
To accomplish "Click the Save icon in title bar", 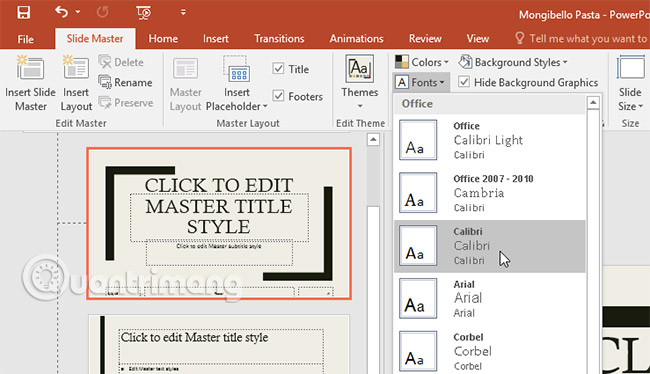I will [x=23, y=12].
